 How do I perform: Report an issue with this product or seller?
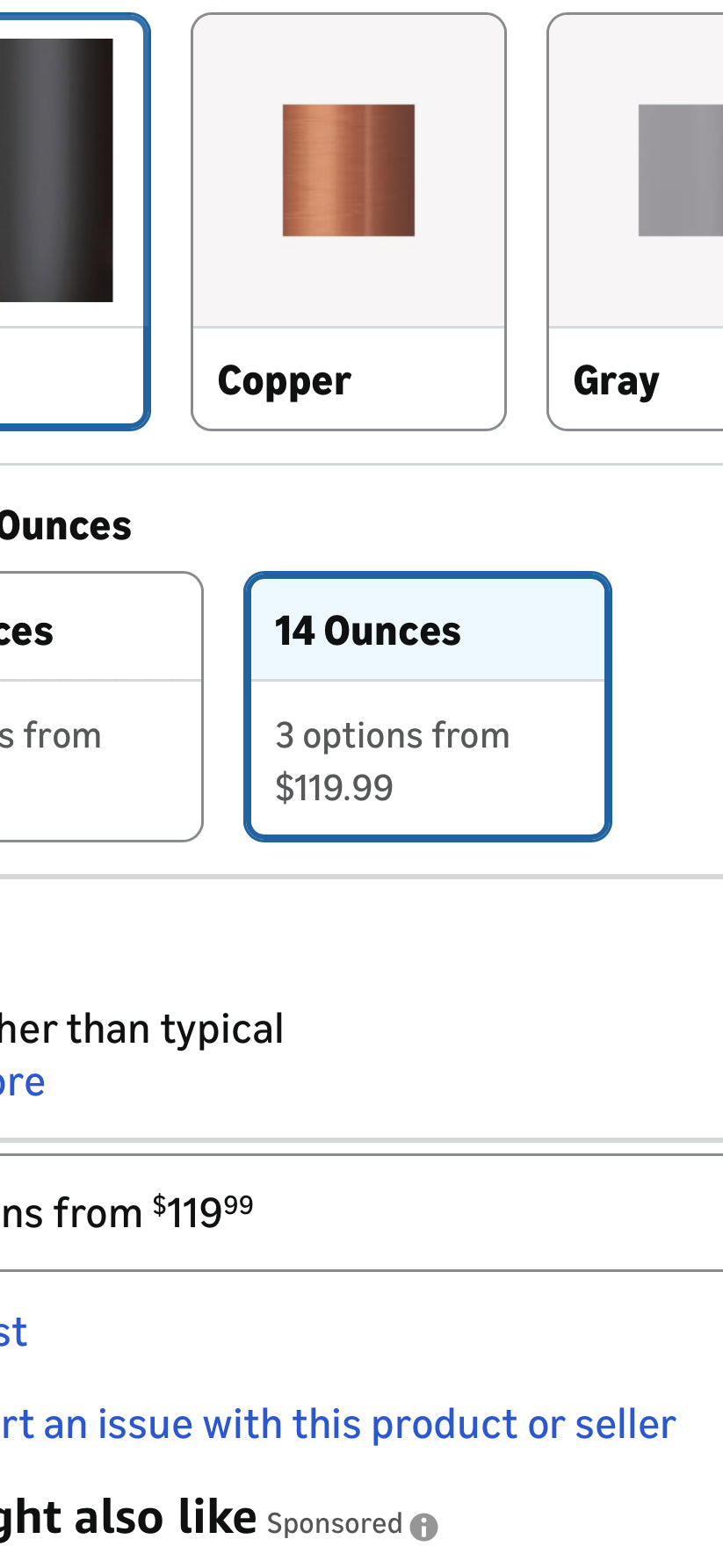pyautogui.click(x=338, y=1424)
